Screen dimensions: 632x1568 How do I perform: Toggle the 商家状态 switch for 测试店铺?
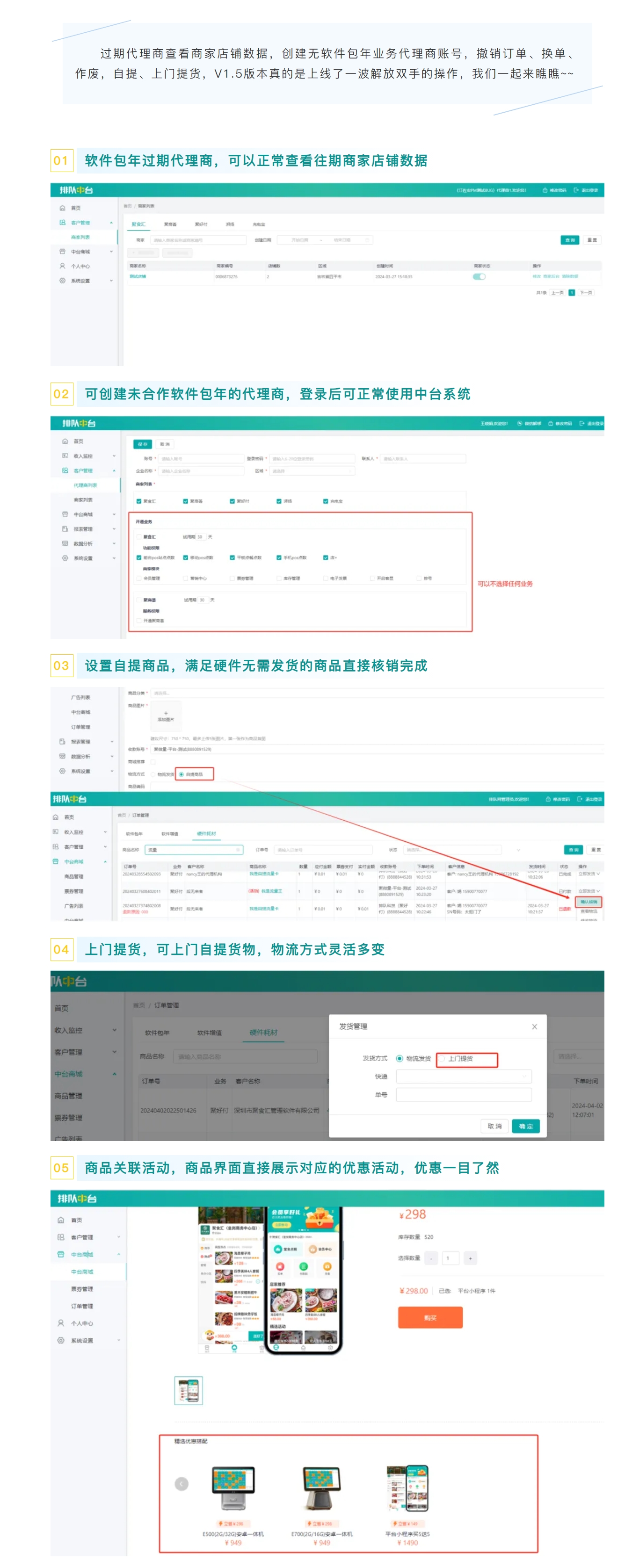click(479, 277)
